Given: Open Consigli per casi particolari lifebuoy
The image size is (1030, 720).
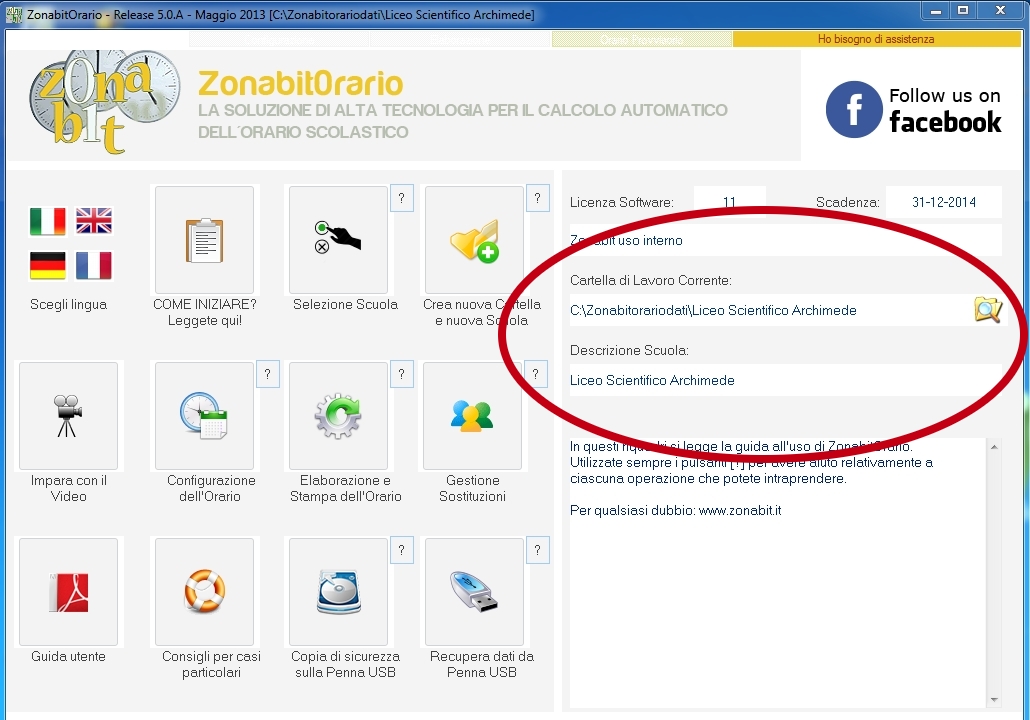Looking at the screenshot, I should coord(204,592).
